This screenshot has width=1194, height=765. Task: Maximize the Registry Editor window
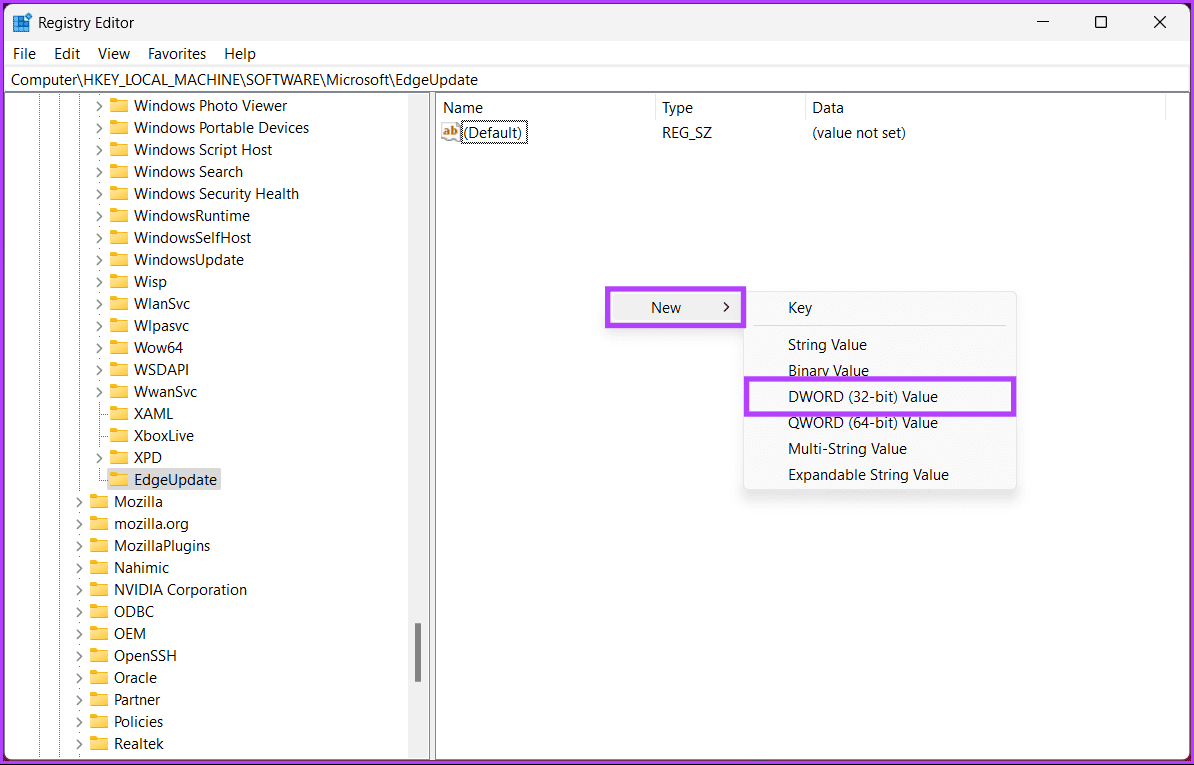point(1100,23)
